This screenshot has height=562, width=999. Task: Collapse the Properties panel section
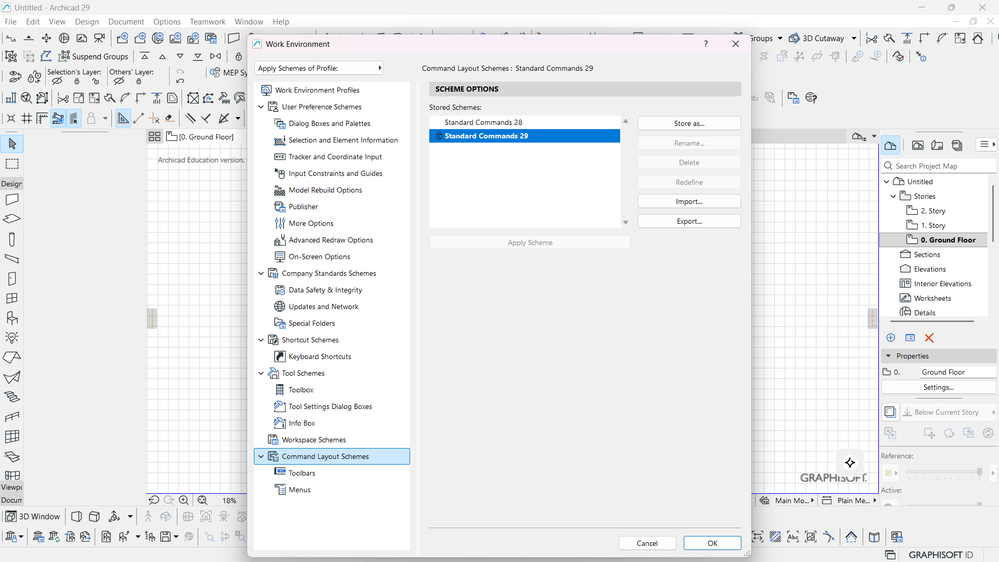tap(888, 356)
